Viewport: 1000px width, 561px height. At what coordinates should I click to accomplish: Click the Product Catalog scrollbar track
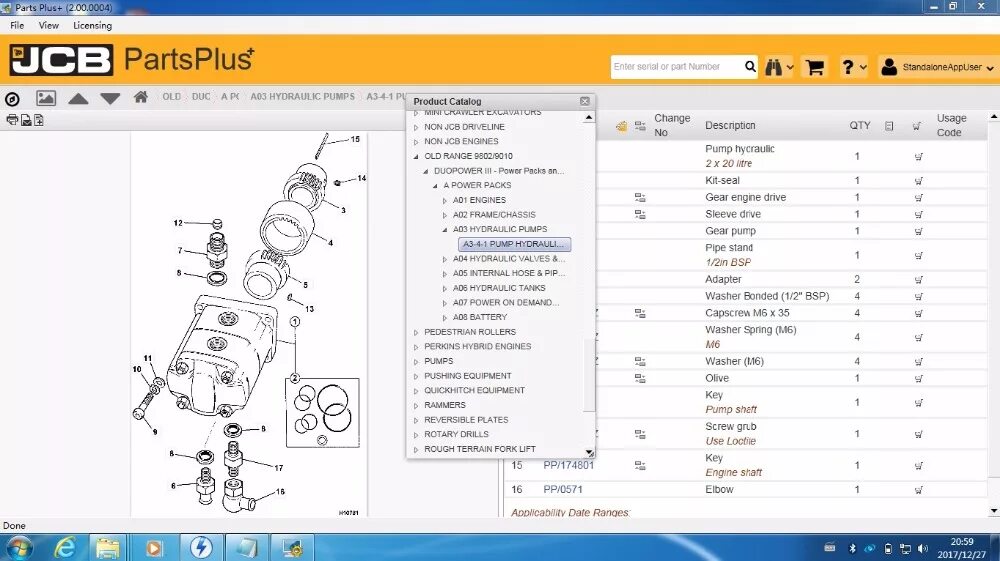point(589,284)
